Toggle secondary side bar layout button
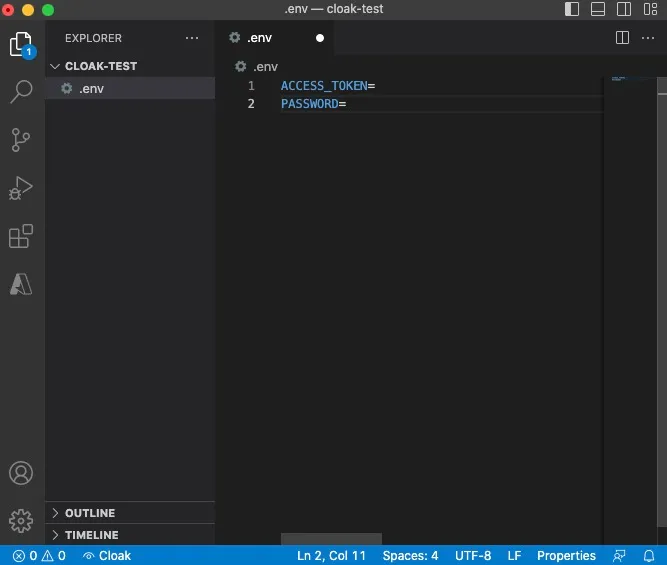This screenshot has height=565, width=667. 624,9
